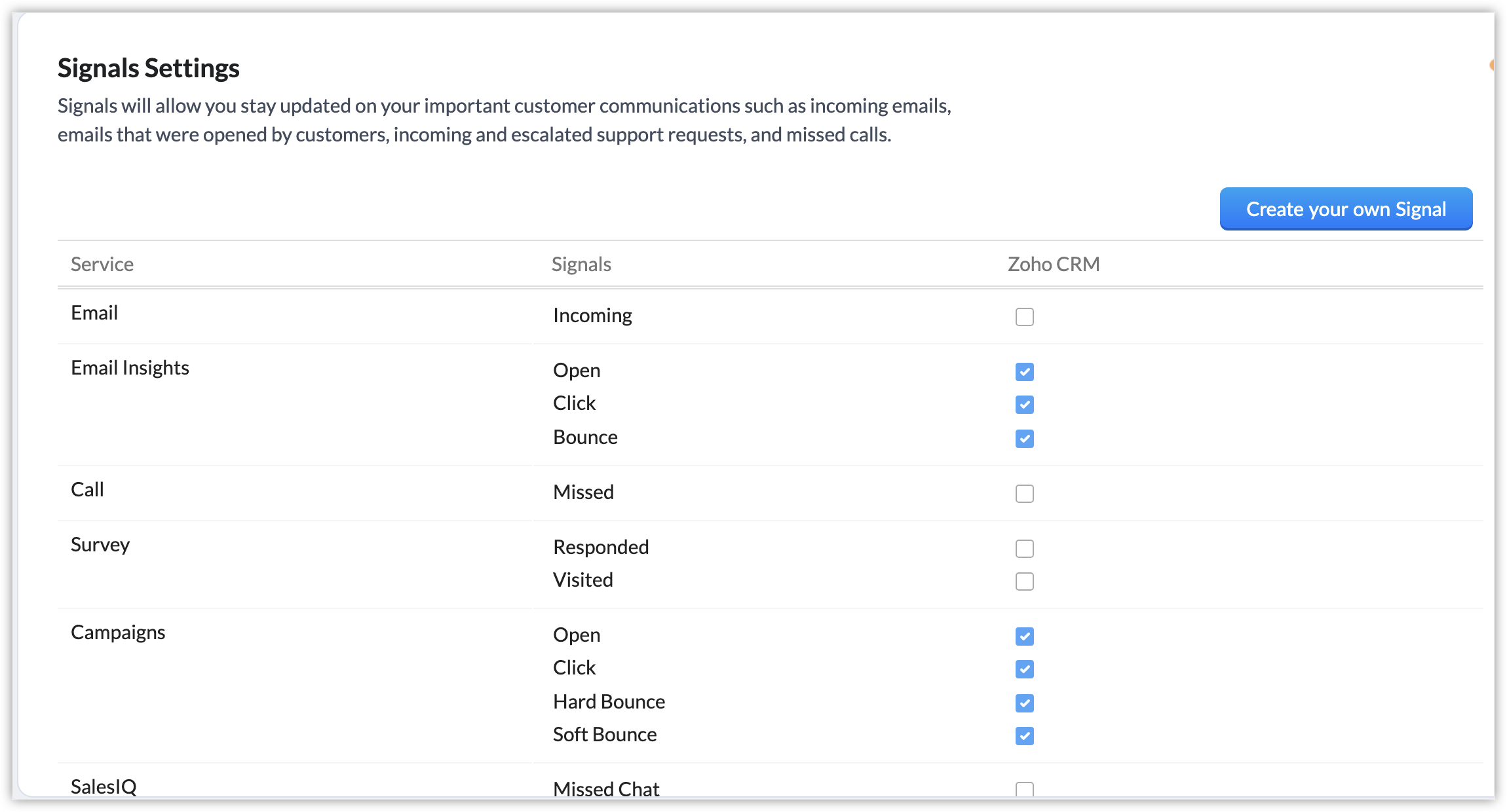Select the Campaigns service label

[118, 633]
